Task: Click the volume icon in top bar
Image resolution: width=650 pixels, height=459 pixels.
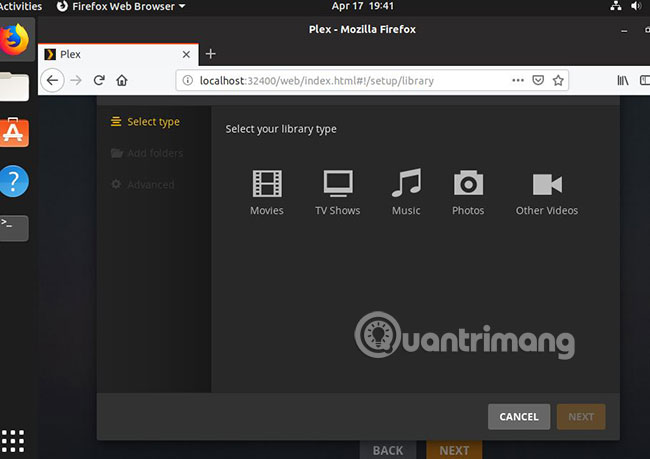Action: pyautogui.click(x=636, y=6)
